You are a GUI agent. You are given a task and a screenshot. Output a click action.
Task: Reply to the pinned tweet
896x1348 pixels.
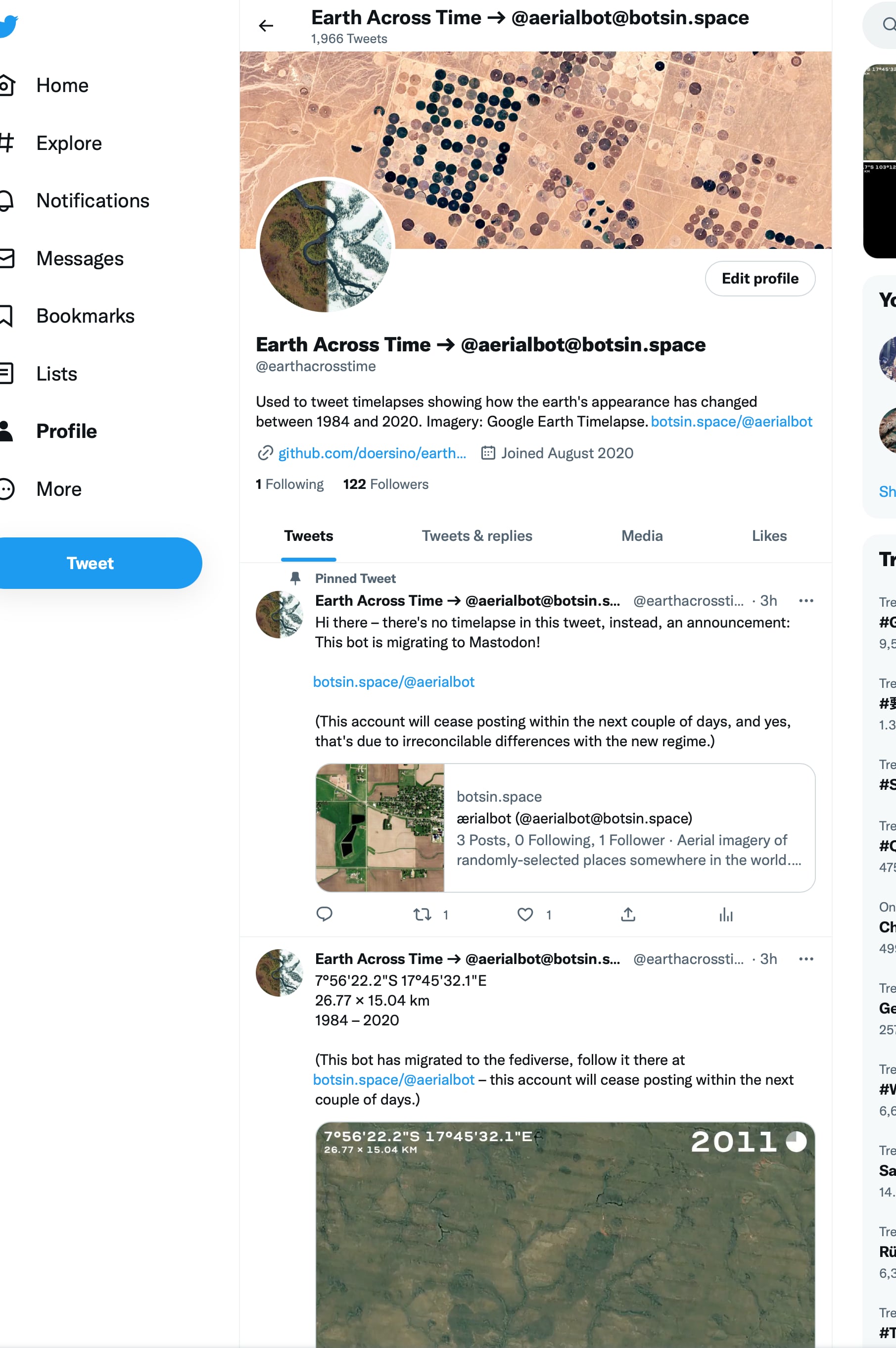pyautogui.click(x=324, y=915)
